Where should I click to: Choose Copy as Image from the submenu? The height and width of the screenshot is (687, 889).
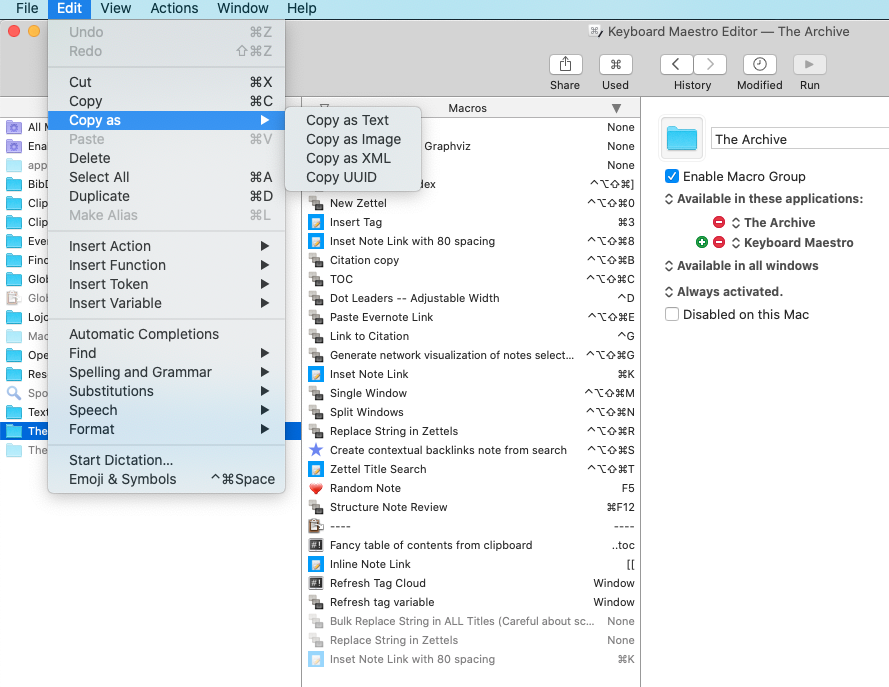(x=353, y=139)
